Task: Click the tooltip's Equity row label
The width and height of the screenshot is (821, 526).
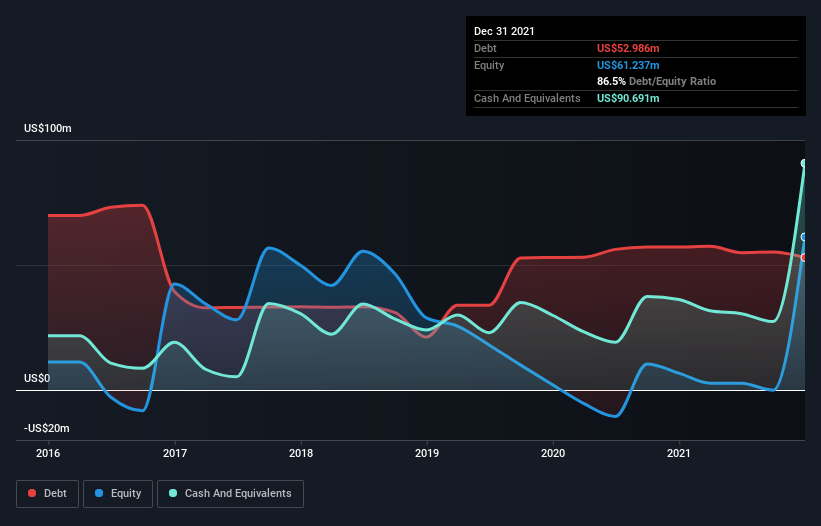Action: click(489, 65)
